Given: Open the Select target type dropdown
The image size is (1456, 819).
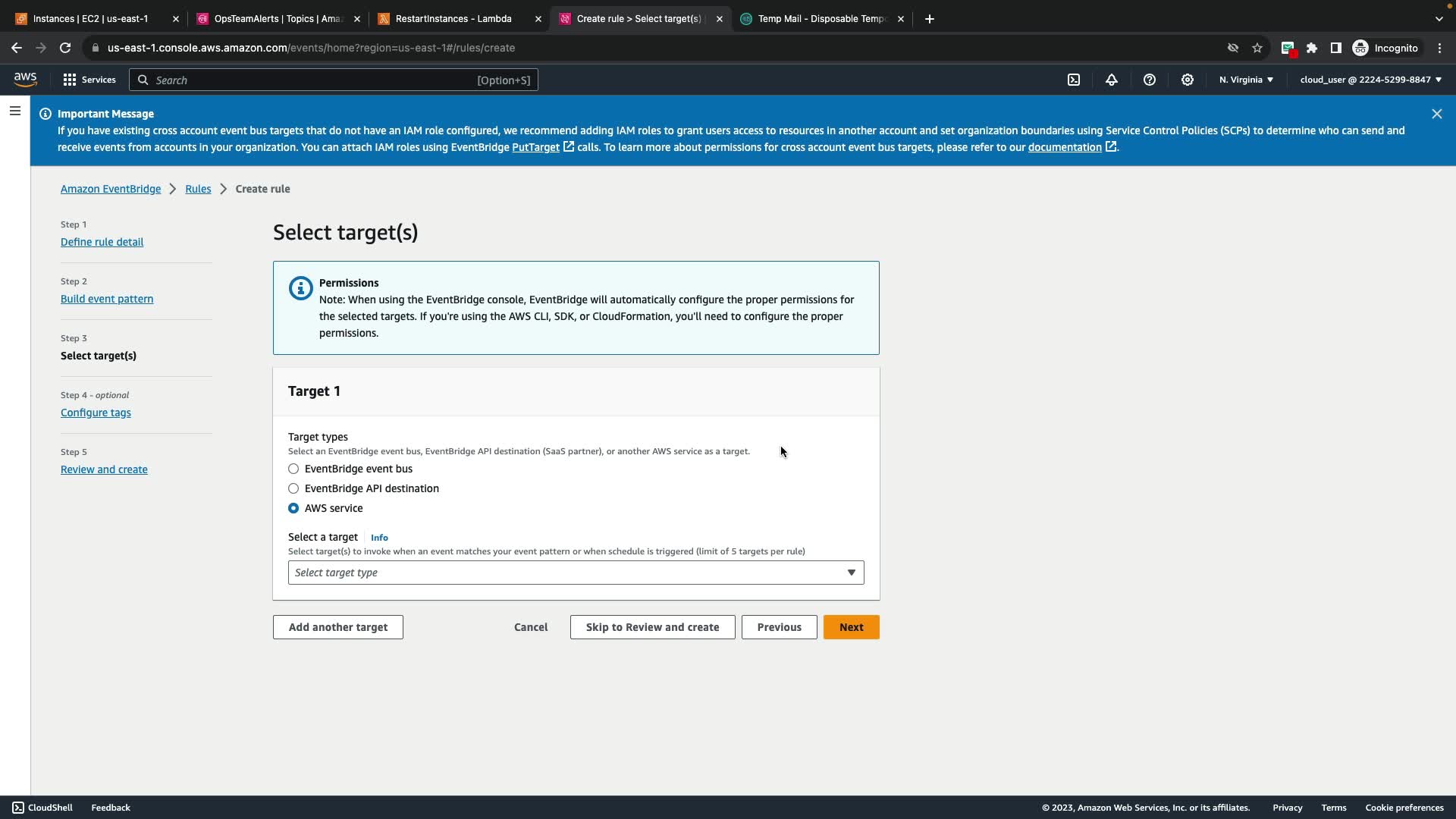Looking at the screenshot, I should (576, 573).
